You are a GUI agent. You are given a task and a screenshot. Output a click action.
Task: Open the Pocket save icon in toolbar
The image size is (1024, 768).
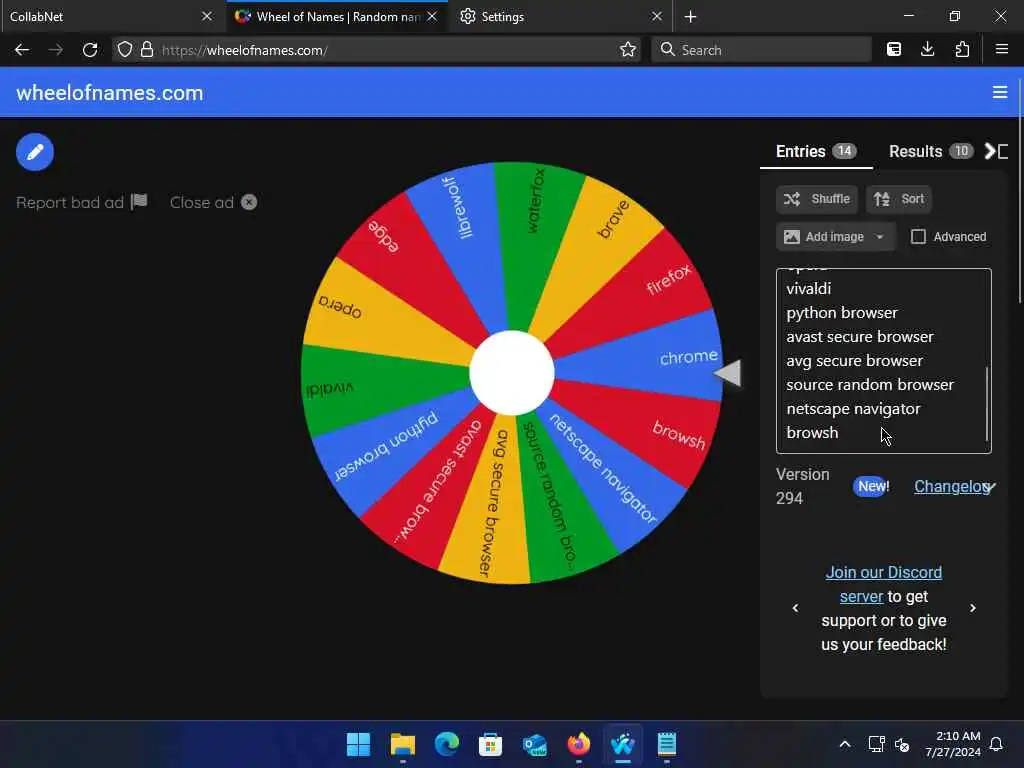pos(894,50)
